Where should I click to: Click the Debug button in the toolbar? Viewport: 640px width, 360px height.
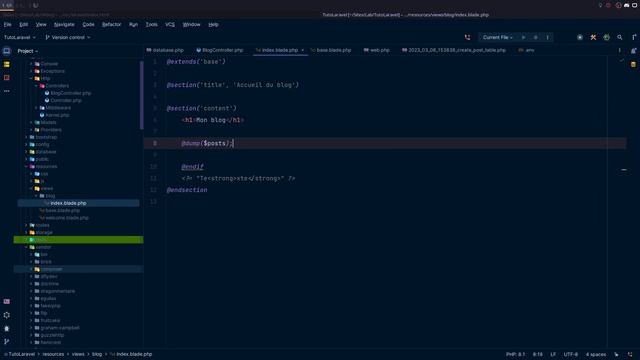click(536, 37)
